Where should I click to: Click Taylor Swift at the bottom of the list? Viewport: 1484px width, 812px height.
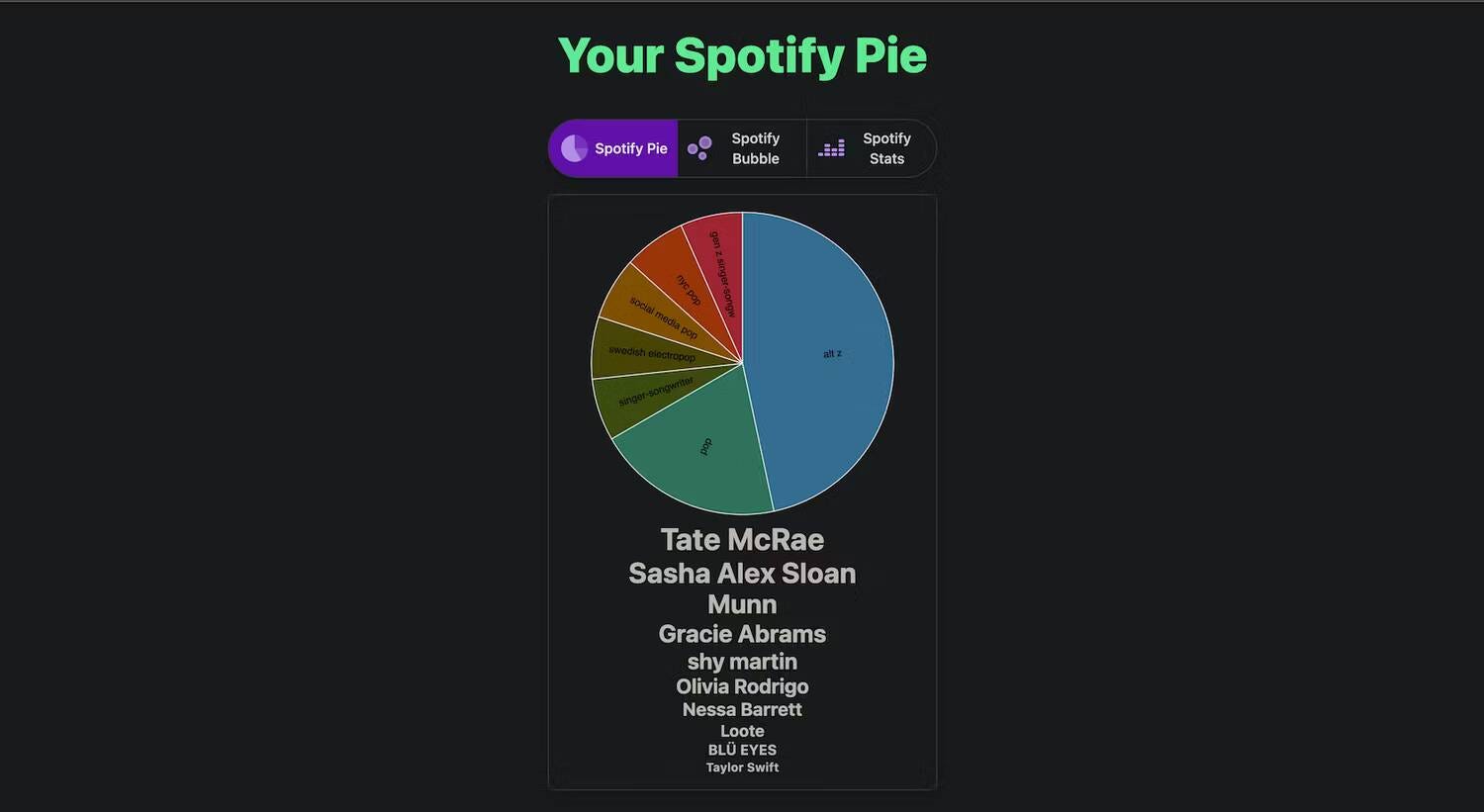click(x=742, y=767)
